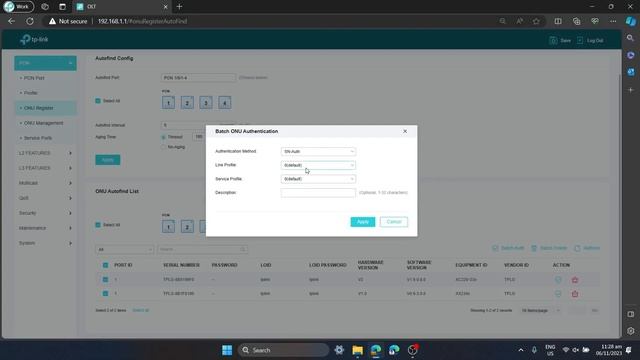This screenshot has height=360, width=640.
Task: Go back in the browser
Action: 11,21
